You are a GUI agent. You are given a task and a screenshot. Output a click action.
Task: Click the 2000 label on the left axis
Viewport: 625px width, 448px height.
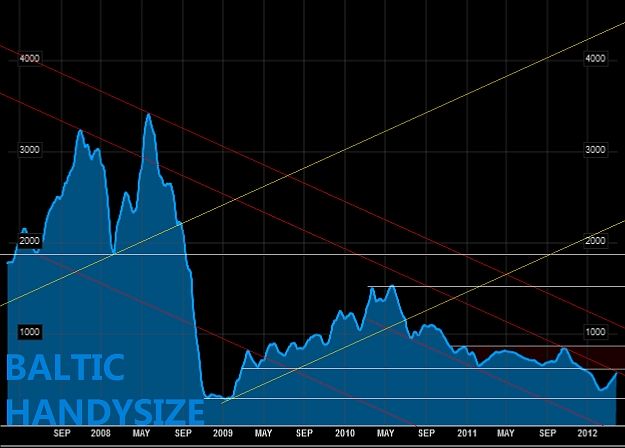pos(30,241)
